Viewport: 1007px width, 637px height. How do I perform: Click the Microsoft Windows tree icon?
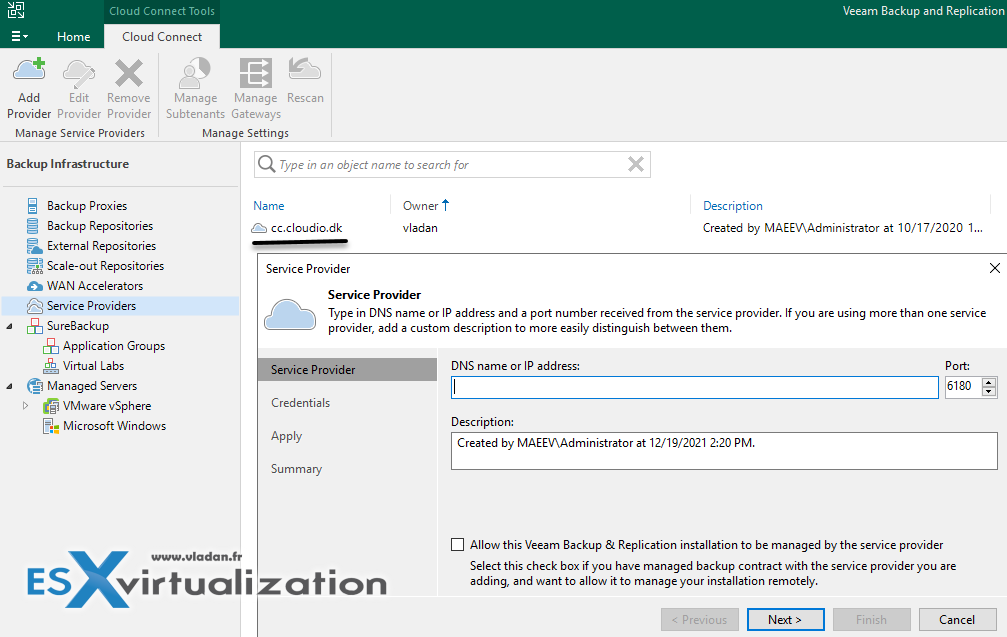(51, 426)
